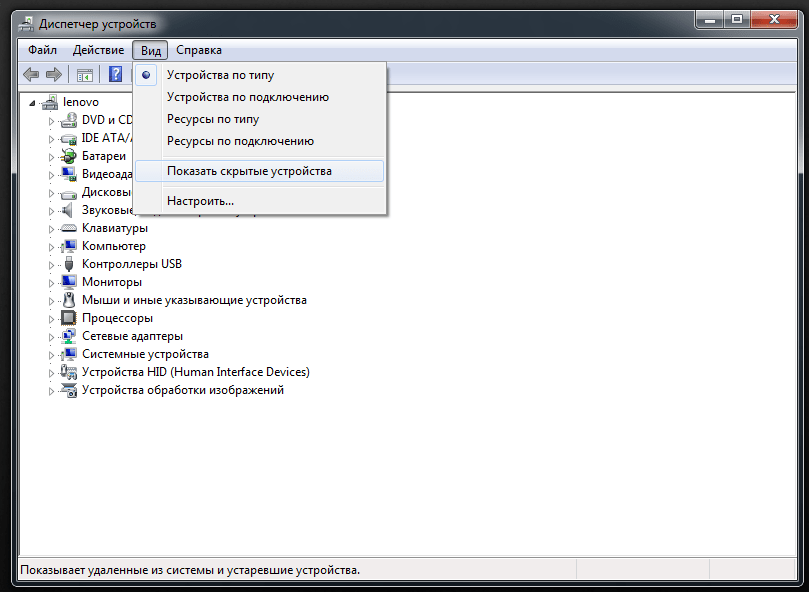Viewport: 809px width, 592px height.
Task: Click the Back arrow toolbar icon
Action: 31,74
